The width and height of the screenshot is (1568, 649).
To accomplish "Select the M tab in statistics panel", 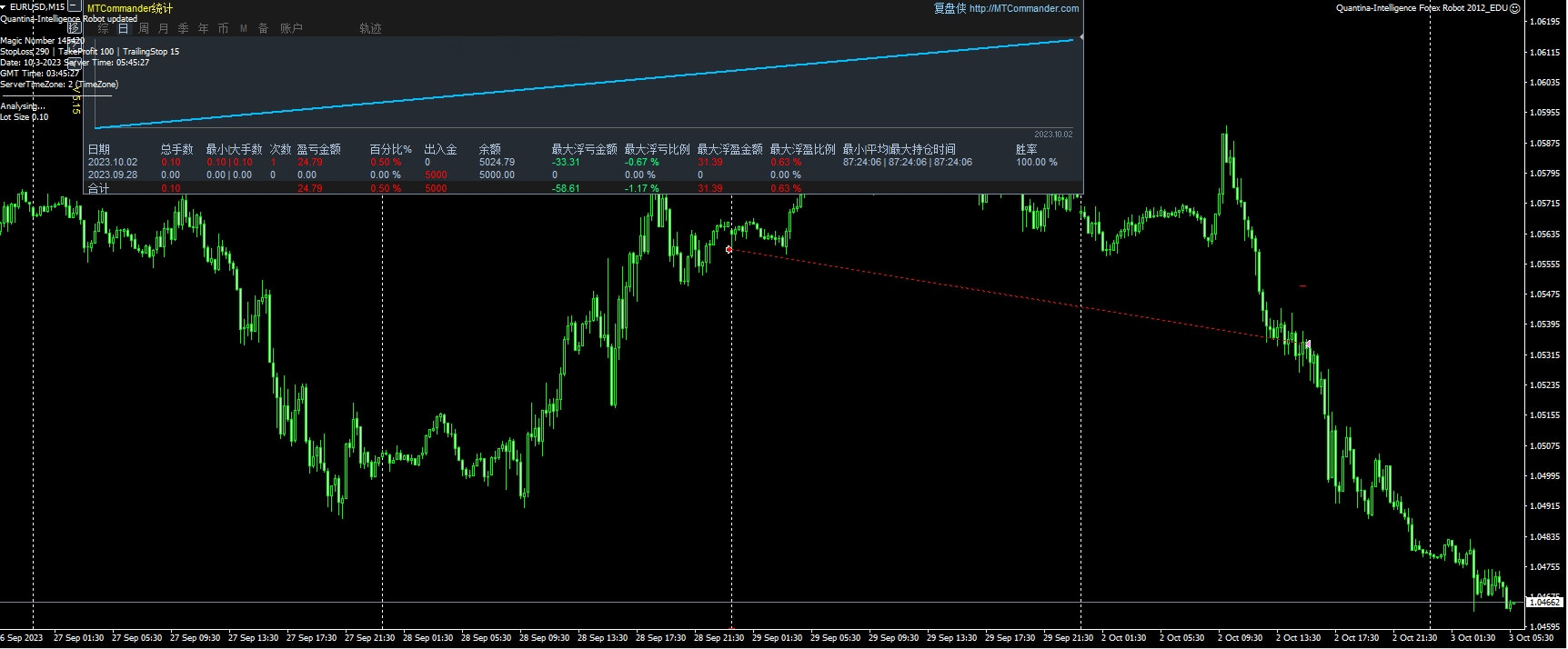I will pos(243,28).
